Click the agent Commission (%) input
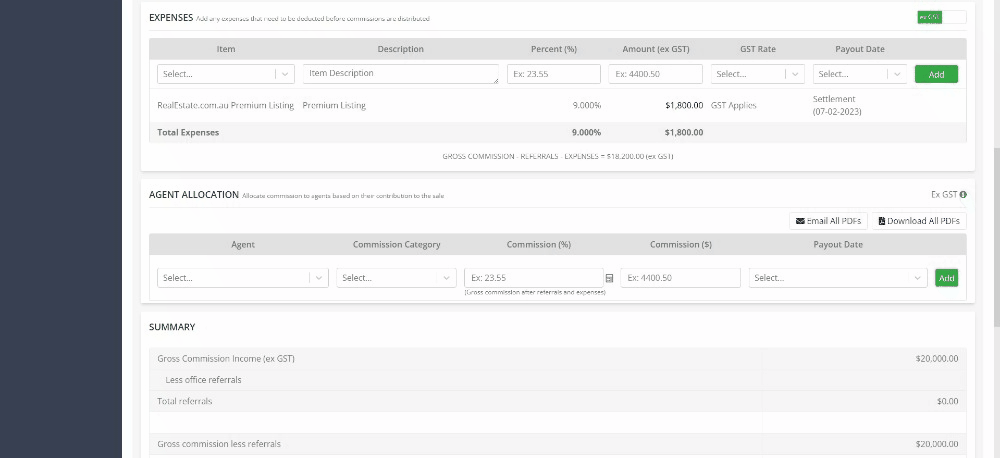Viewport: 1000px width, 458px height. [533, 278]
